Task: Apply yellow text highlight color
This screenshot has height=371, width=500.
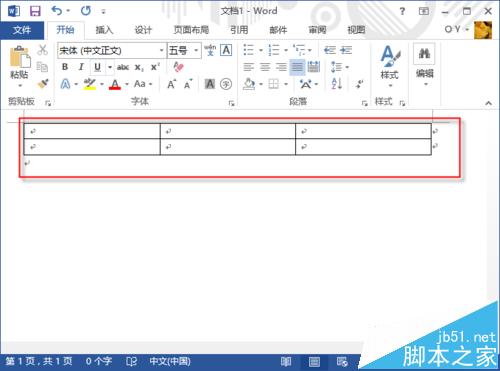Action: click(x=90, y=84)
